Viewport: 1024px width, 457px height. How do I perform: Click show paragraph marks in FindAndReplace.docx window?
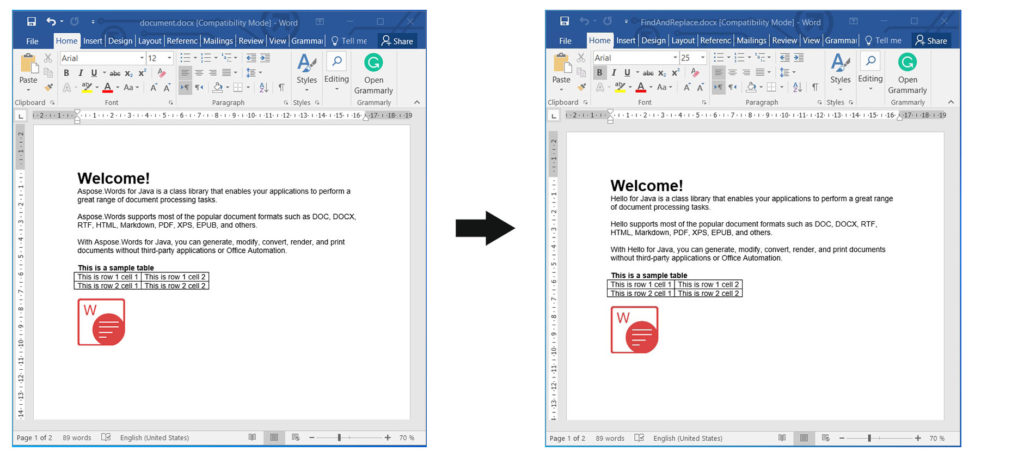[814, 88]
